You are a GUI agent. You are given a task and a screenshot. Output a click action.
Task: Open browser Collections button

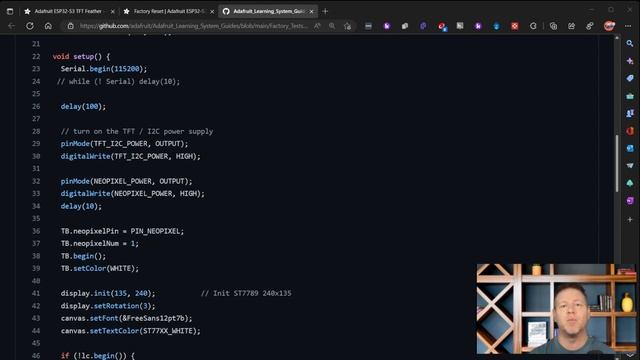tap(553, 26)
